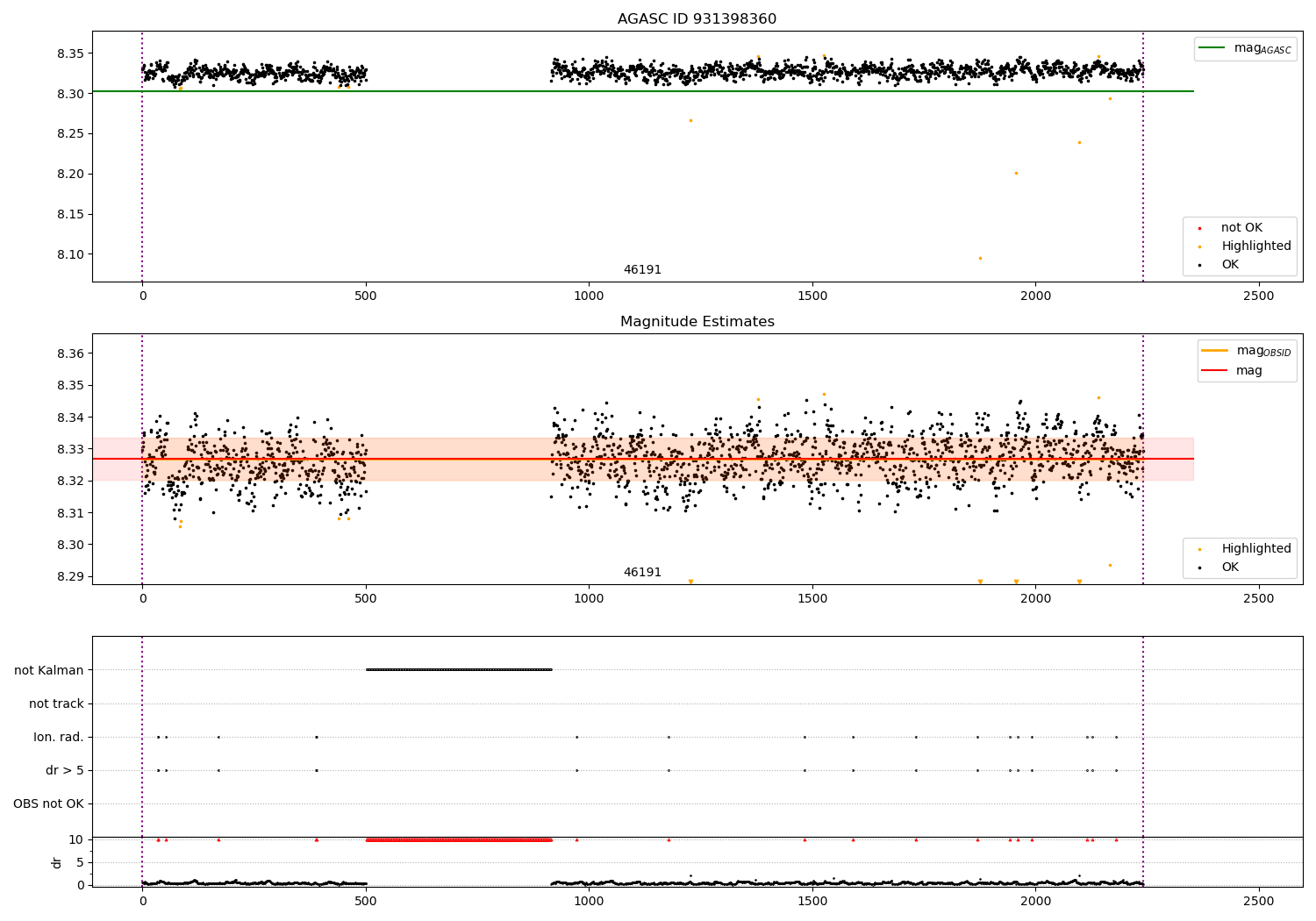
Task: Click the 8.31 y-tick in Magnitude Estimates
Action: point(71,514)
